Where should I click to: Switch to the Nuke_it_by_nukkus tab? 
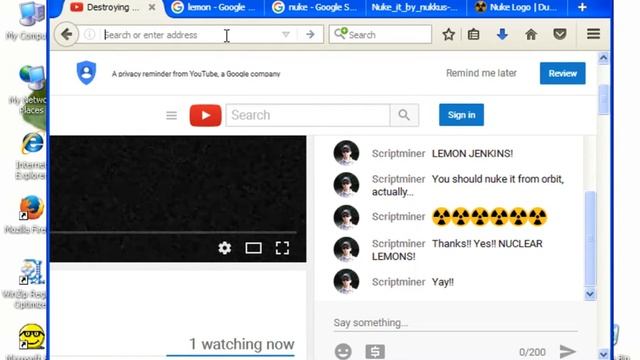coord(415,7)
